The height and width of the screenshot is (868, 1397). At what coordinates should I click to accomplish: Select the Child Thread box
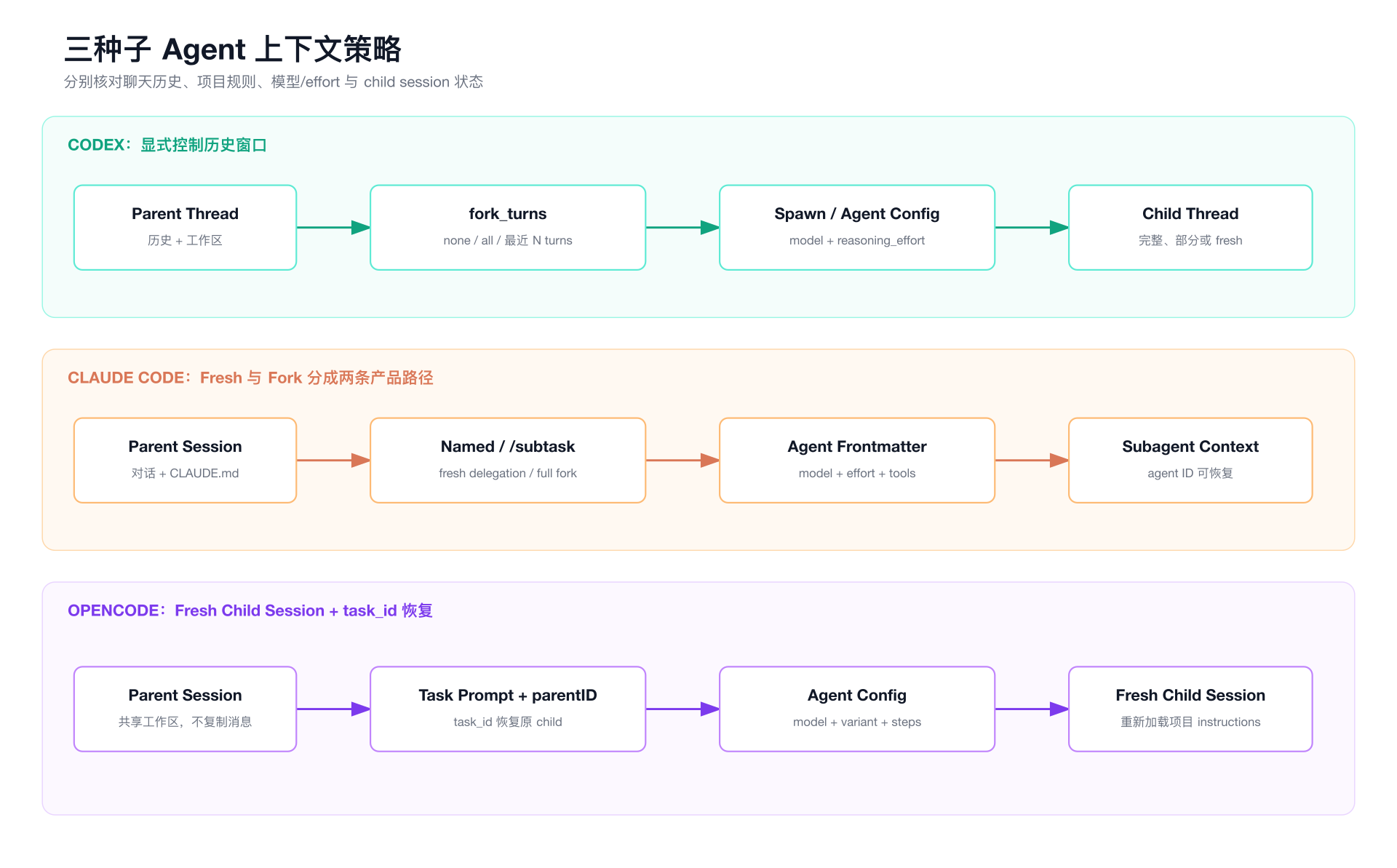[x=1190, y=228]
